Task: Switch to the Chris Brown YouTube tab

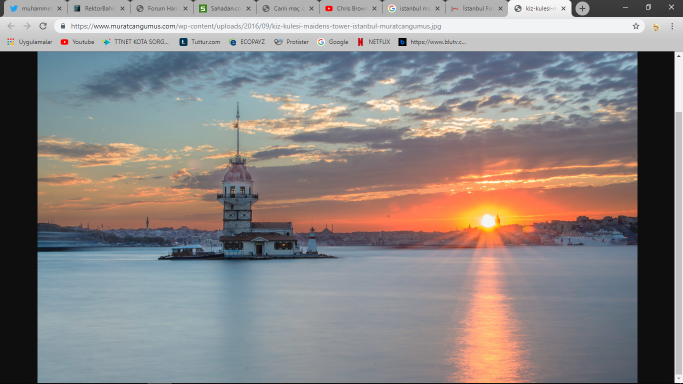Action: (351, 8)
